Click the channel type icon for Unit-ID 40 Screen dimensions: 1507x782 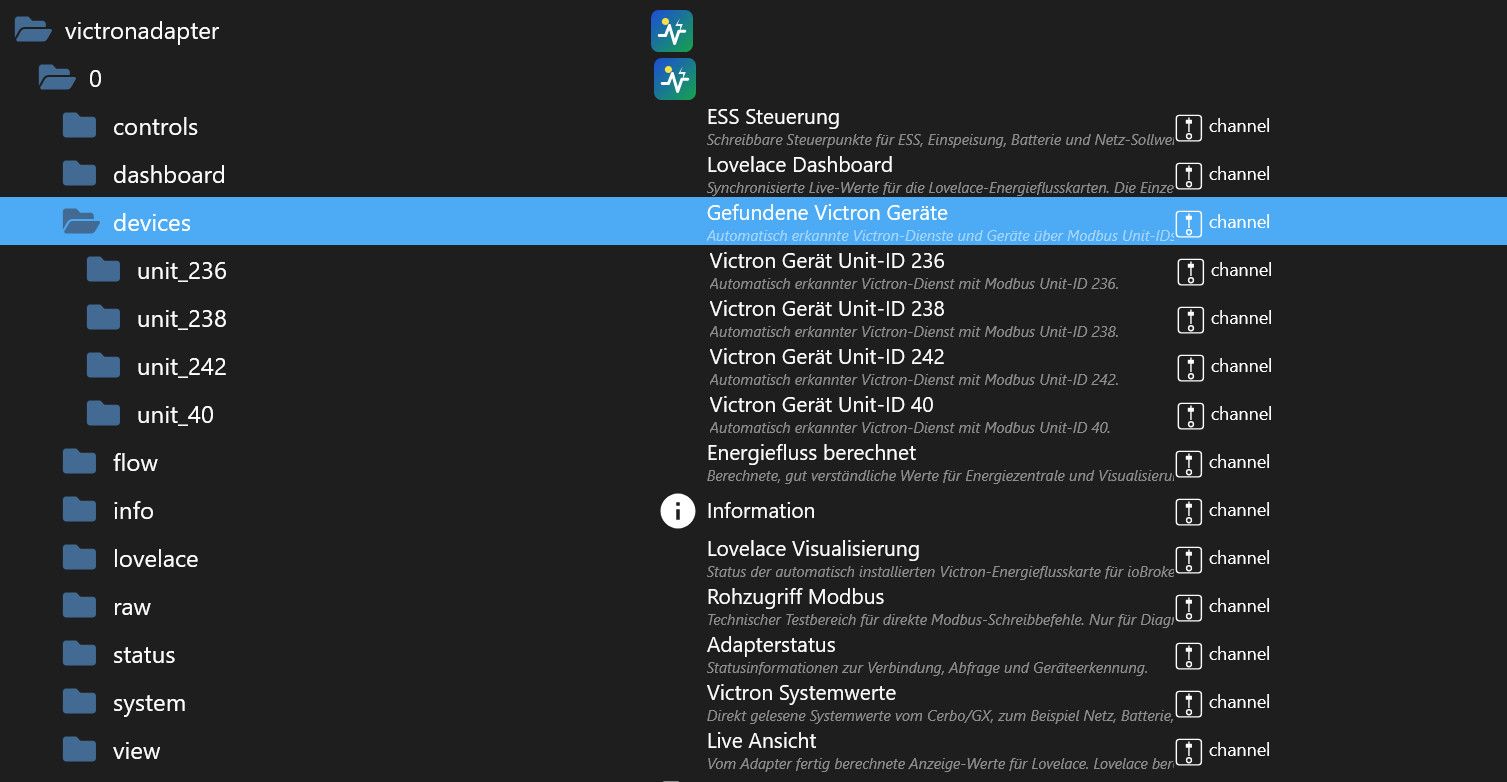coord(1190,415)
